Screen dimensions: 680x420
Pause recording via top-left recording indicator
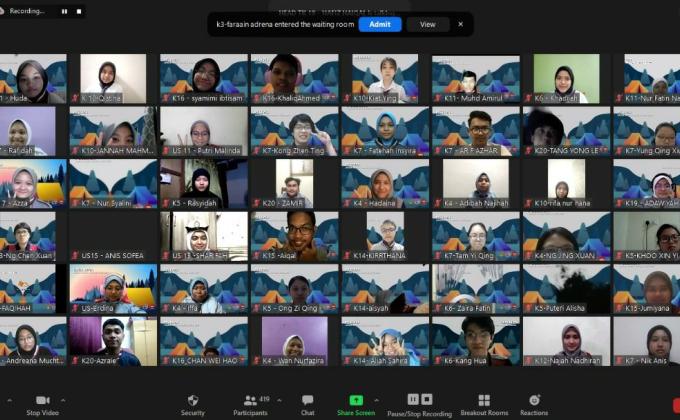coord(64,11)
